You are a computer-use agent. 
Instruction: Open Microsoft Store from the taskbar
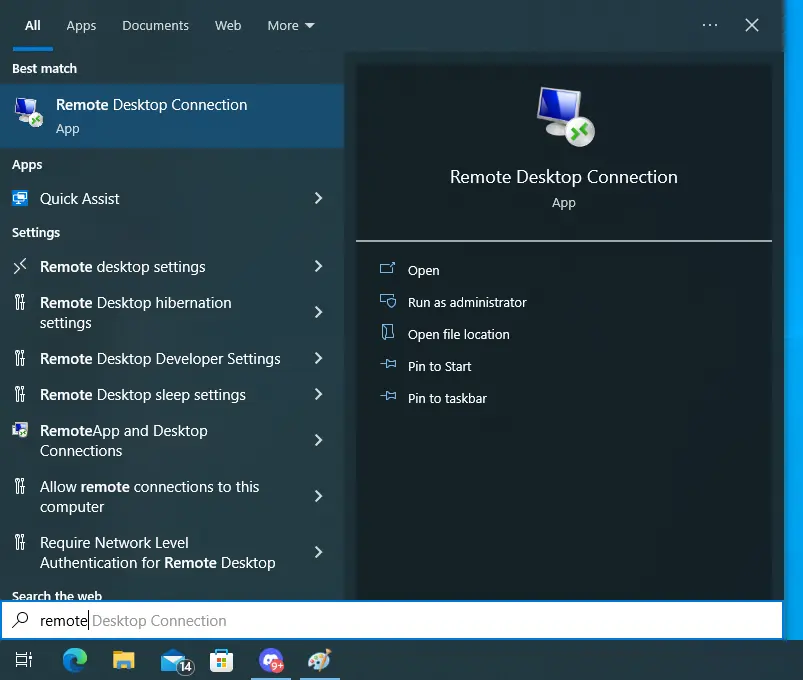222,661
